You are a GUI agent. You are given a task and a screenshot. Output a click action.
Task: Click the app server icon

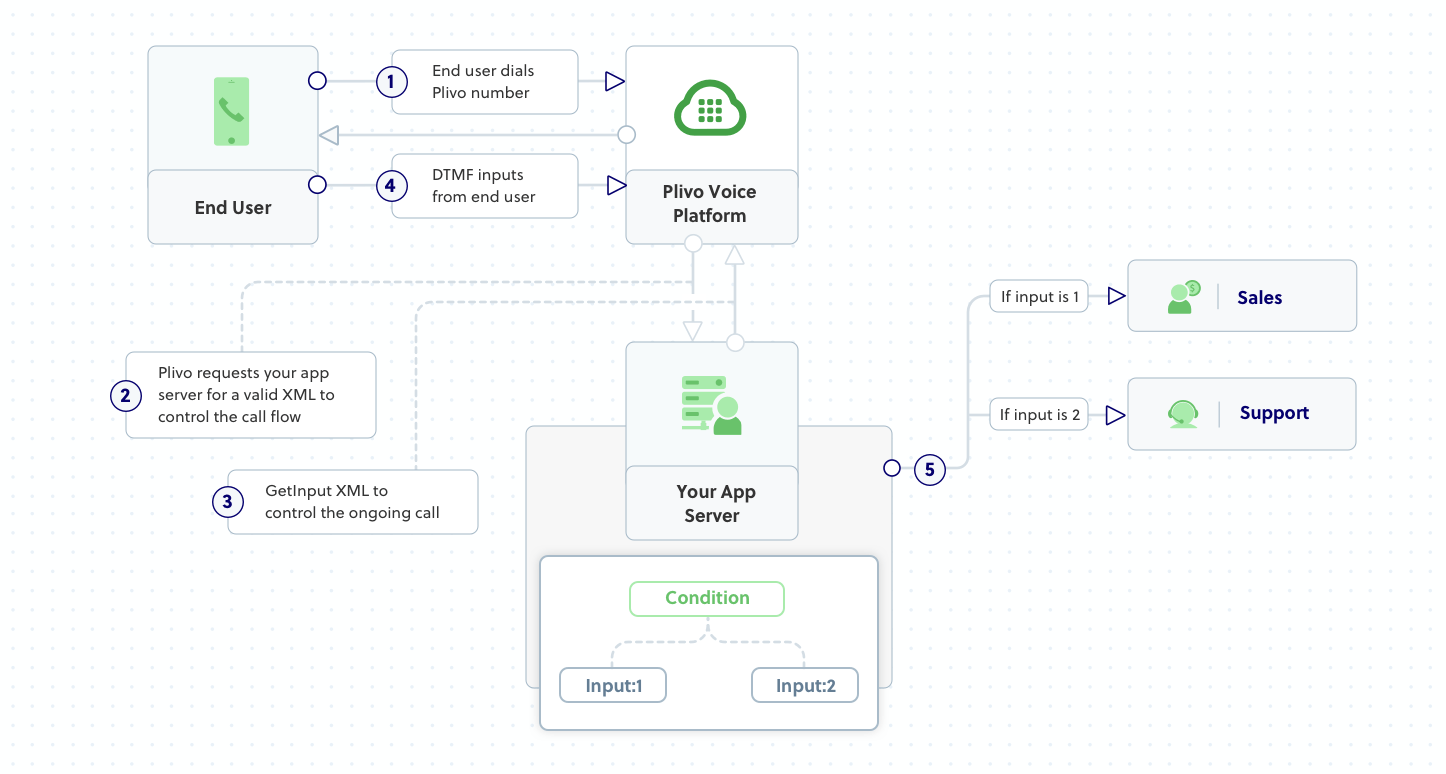click(711, 405)
